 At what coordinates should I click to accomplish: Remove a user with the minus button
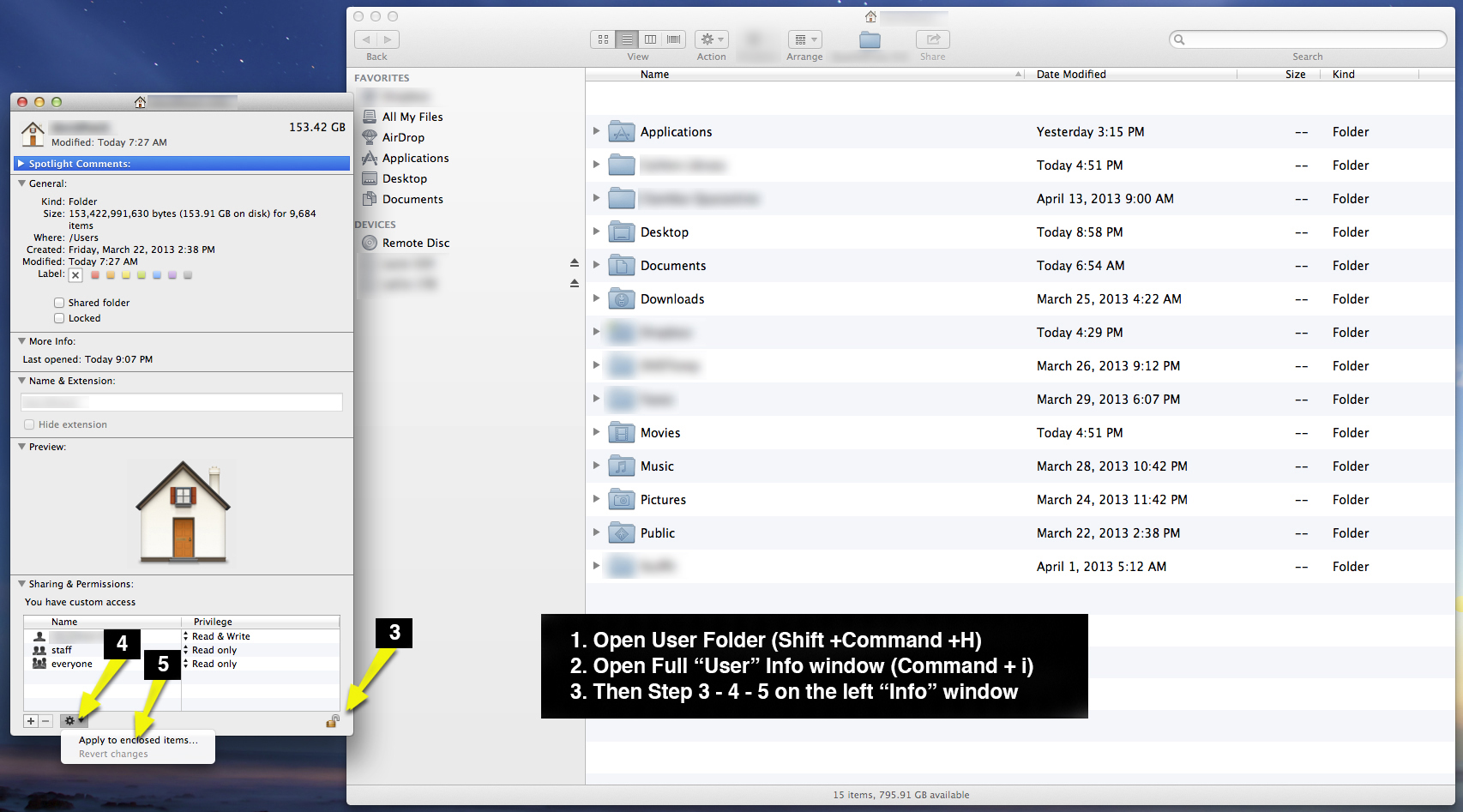click(x=46, y=721)
